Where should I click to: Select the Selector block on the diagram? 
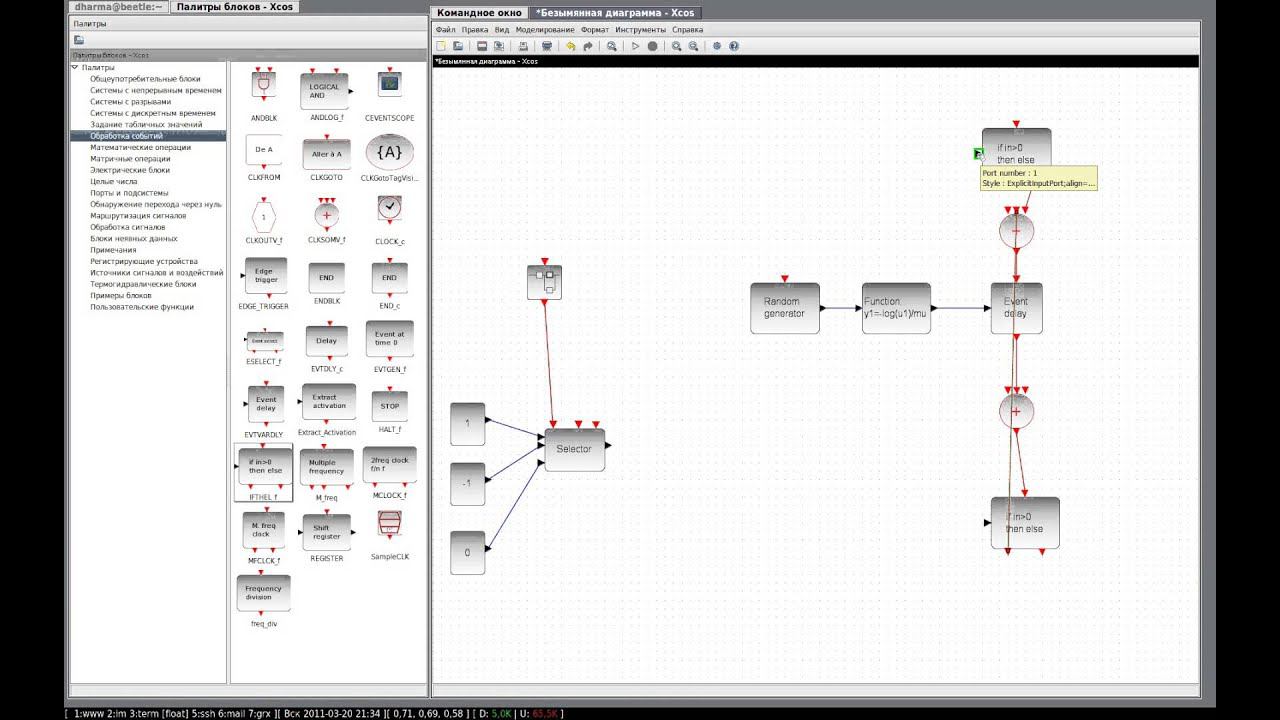[x=574, y=449]
